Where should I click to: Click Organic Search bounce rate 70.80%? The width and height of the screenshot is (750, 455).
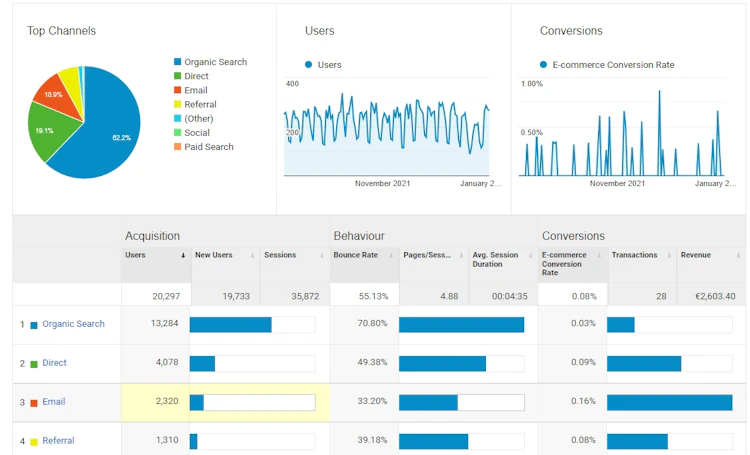pyautogui.click(x=372, y=323)
